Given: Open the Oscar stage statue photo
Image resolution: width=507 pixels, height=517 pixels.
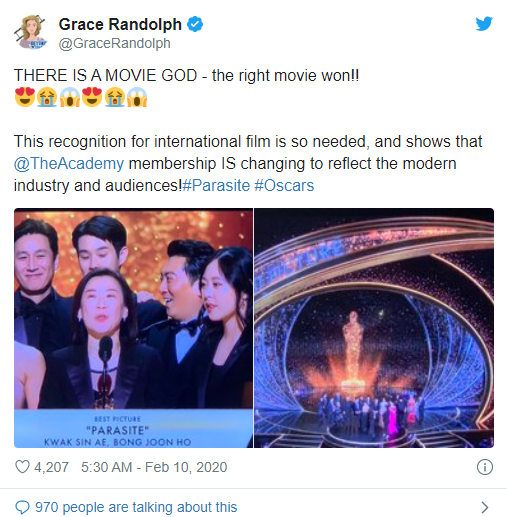Looking at the screenshot, I should (374, 328).
